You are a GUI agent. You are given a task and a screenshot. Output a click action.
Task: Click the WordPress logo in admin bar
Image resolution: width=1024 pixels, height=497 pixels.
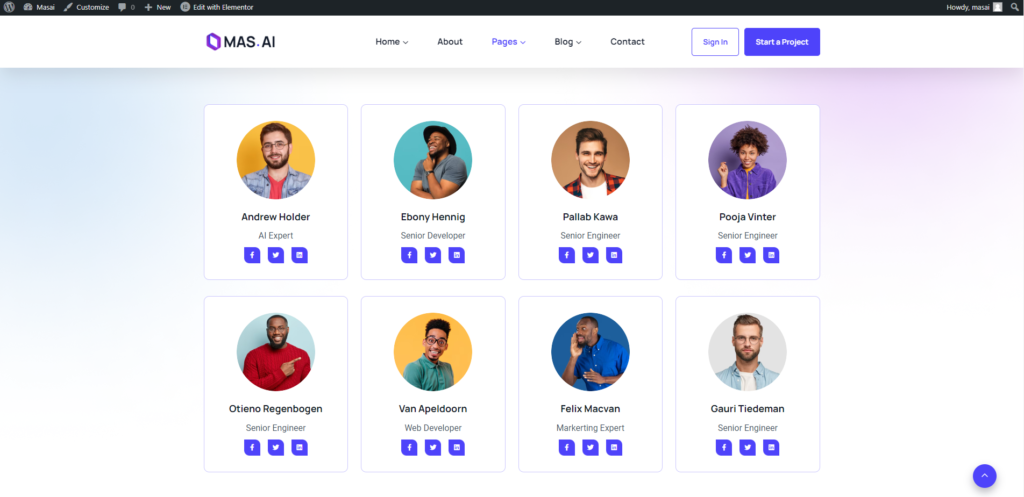pos(9,7)
